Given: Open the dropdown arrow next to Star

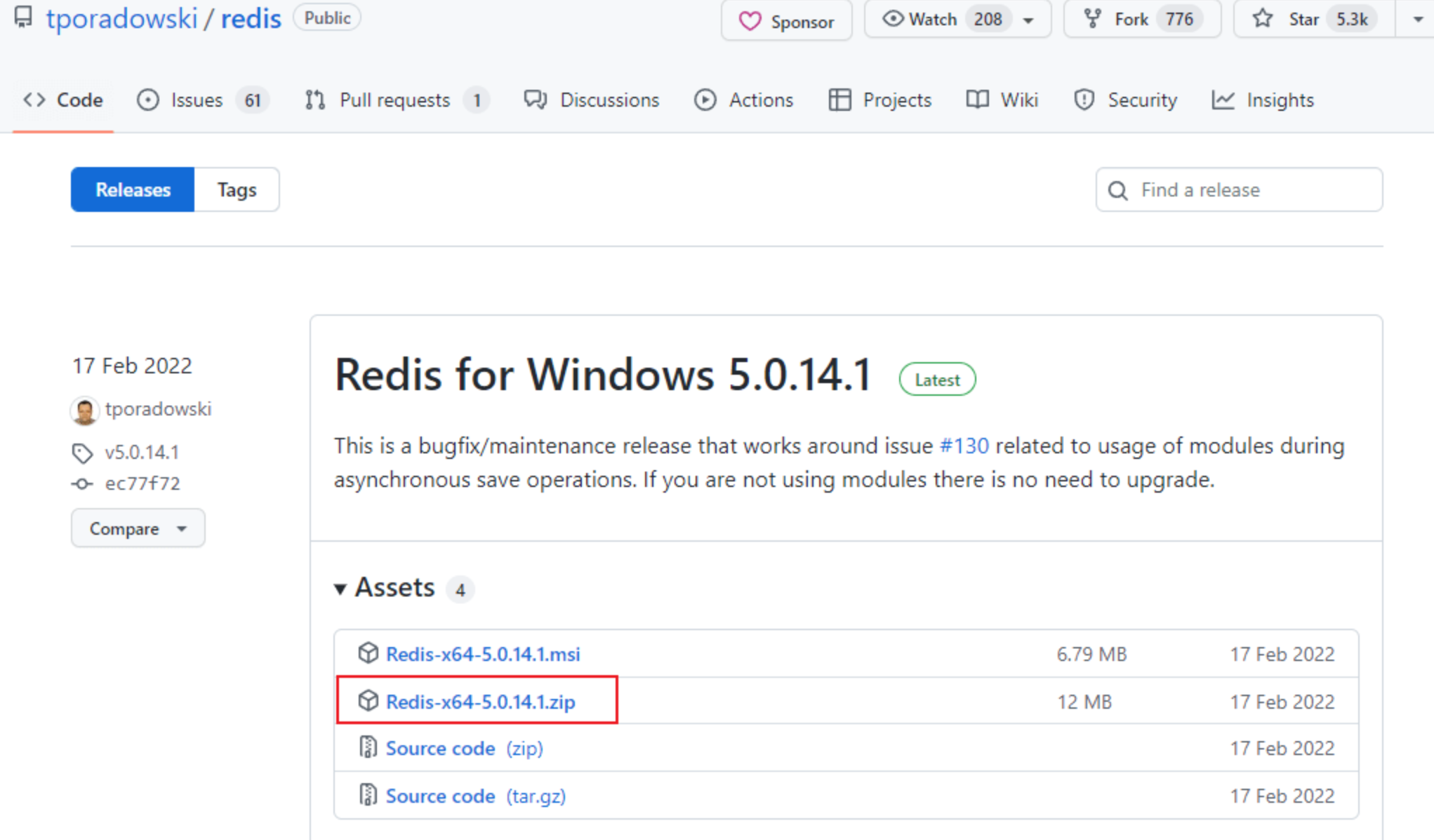Looking at the screenshot, I should [1416, 20].
